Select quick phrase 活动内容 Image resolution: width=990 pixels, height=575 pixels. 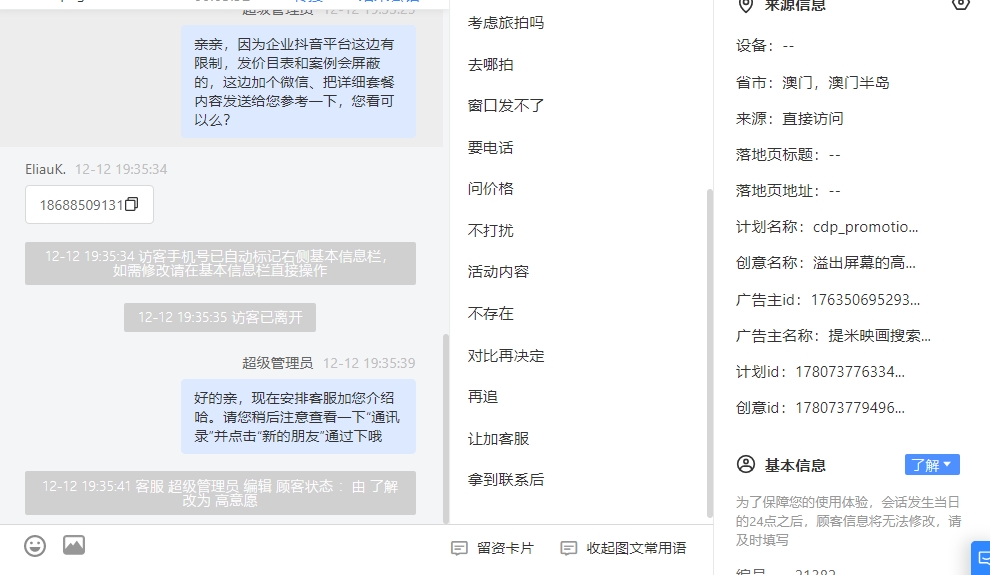498,271
